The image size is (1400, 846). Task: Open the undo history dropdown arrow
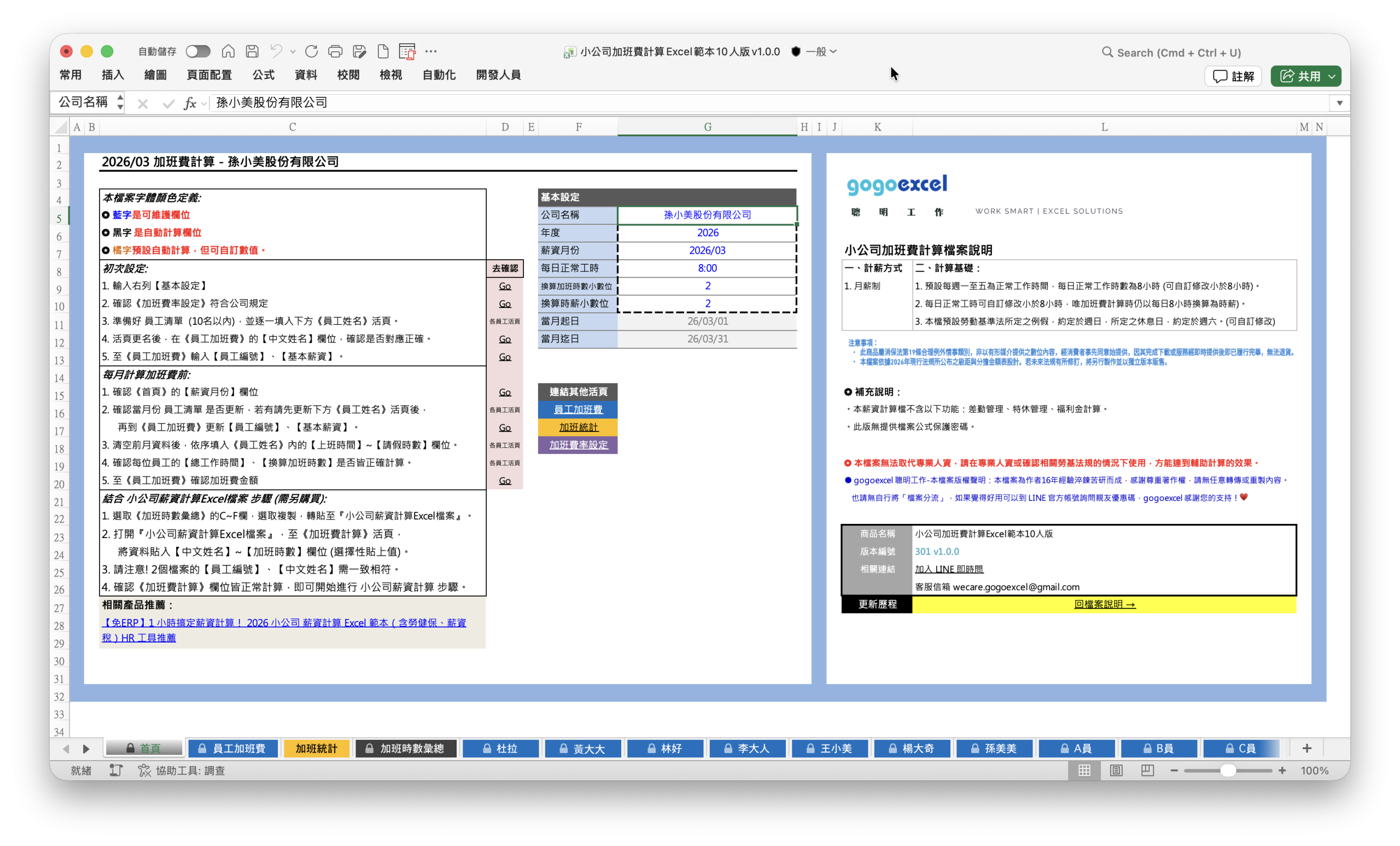pos(293,52)
